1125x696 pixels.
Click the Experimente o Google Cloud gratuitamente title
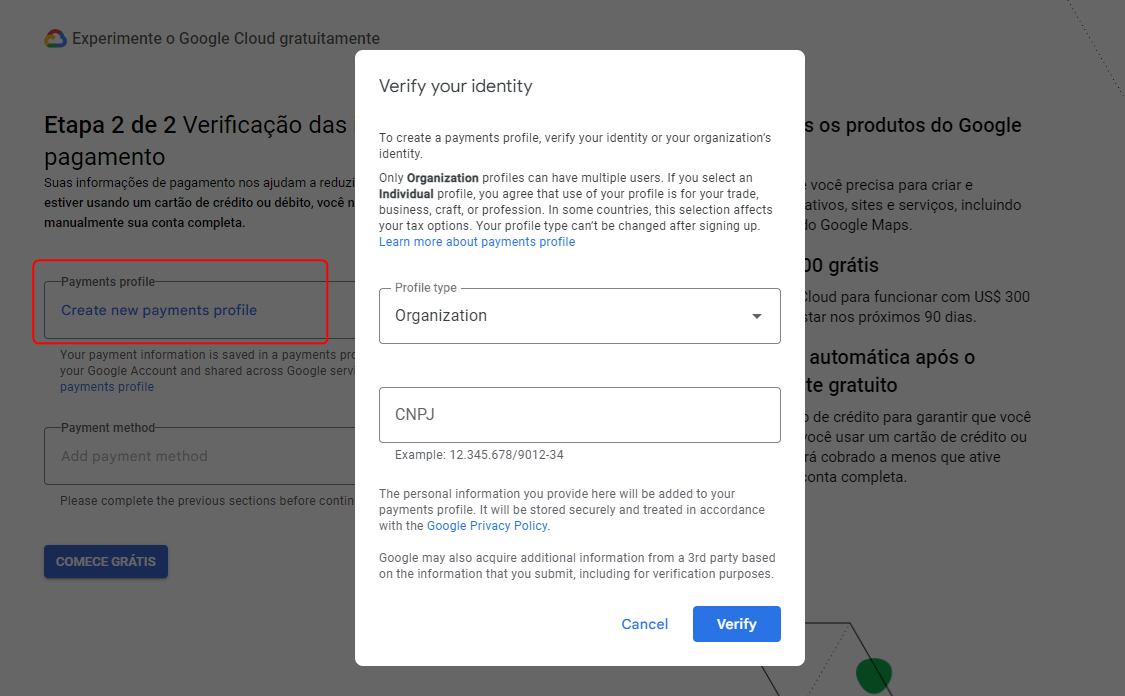coord(226,39)
